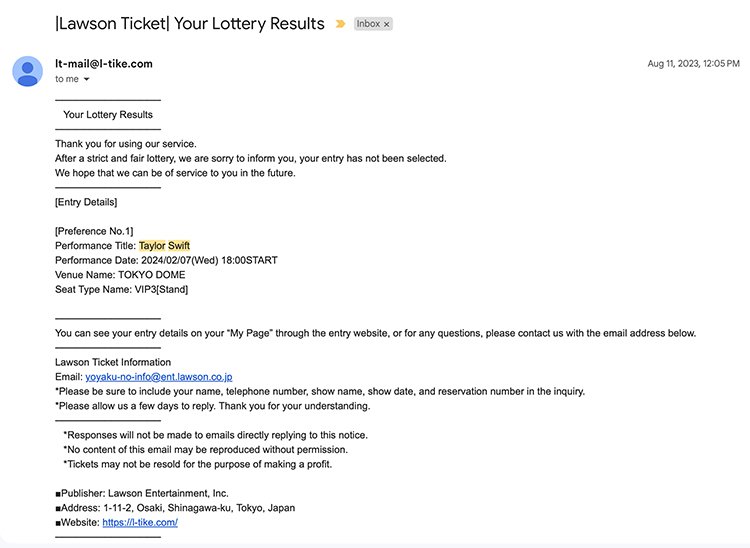Viewport: 750px width, 548px height.
Task: Click the email subject heading text
Action: click(190, 24)
